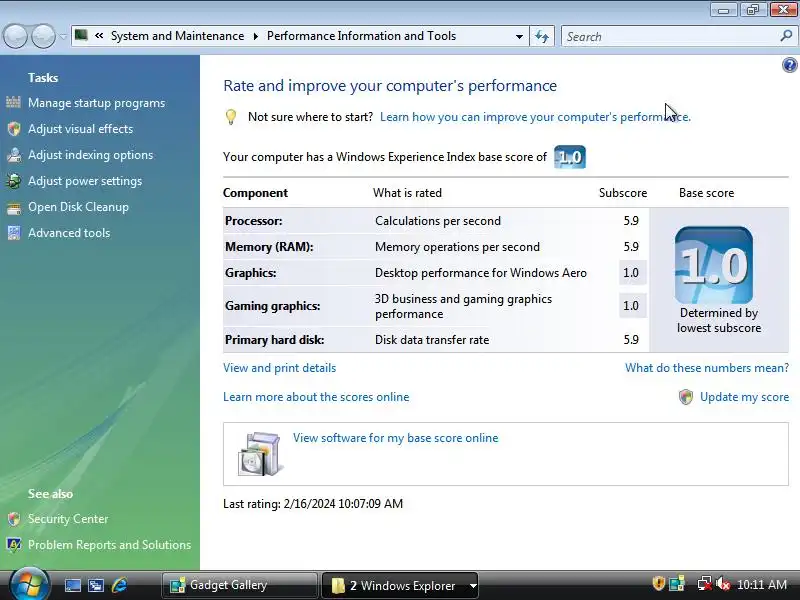Viewport: 800px width, 600px height.
Task: Click the Gaming graphics subscore 1.0 cell
Action: (632, 306)
